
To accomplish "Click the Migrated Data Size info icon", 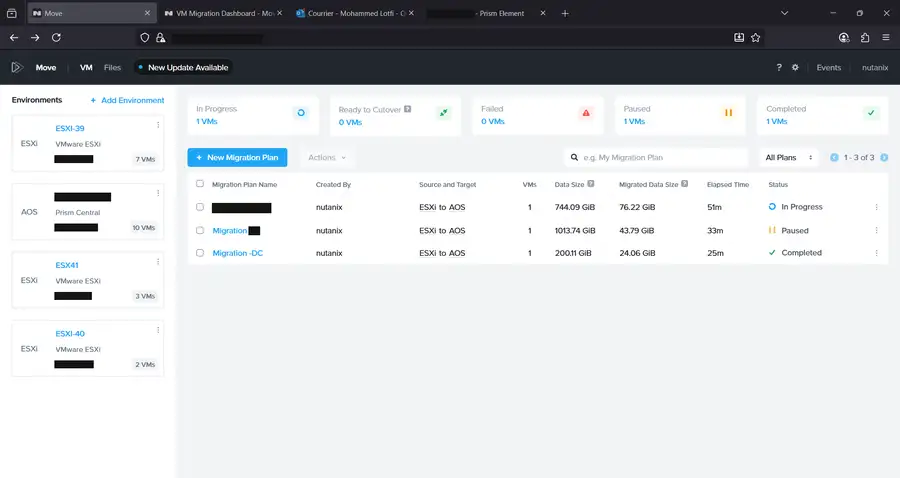I will tap(684, 184).
